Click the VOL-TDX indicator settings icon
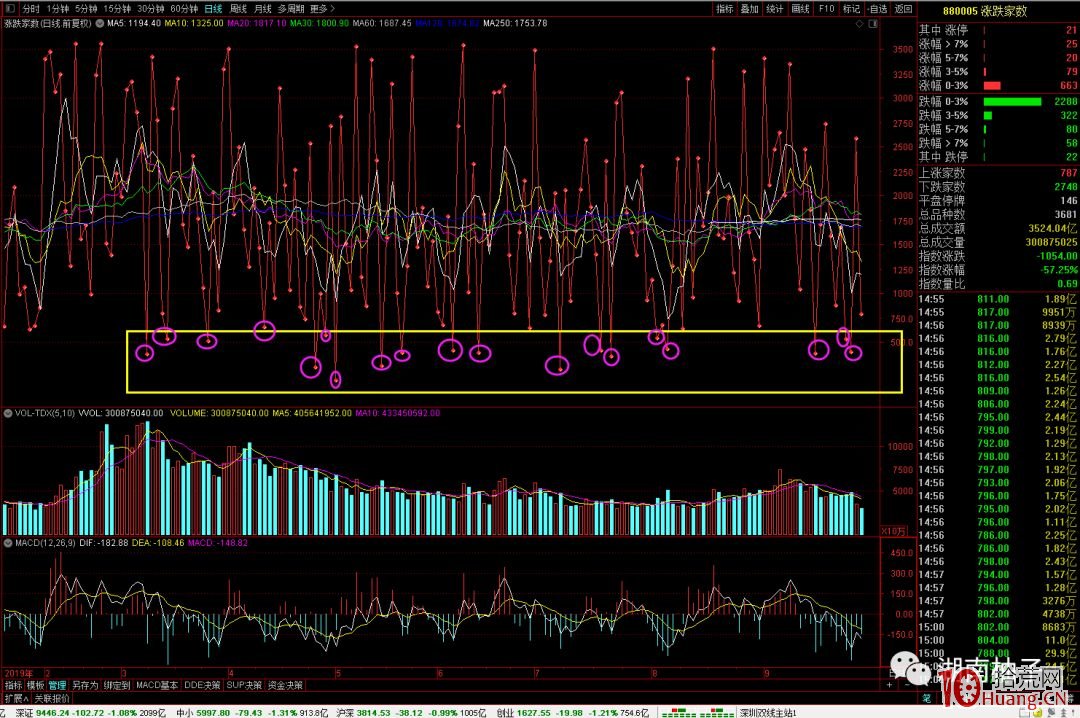Viewport: 1080px width, 718px height. 8,413
